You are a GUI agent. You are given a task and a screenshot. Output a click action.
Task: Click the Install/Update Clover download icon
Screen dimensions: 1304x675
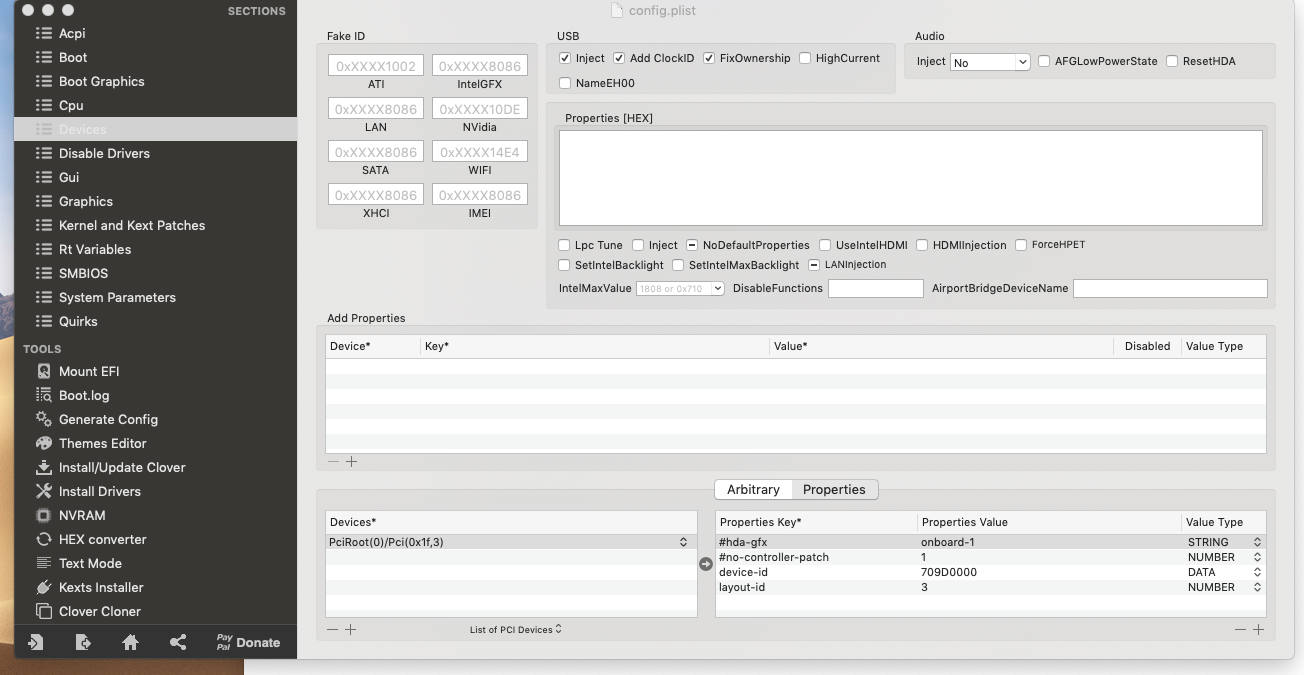click(43, 467)
